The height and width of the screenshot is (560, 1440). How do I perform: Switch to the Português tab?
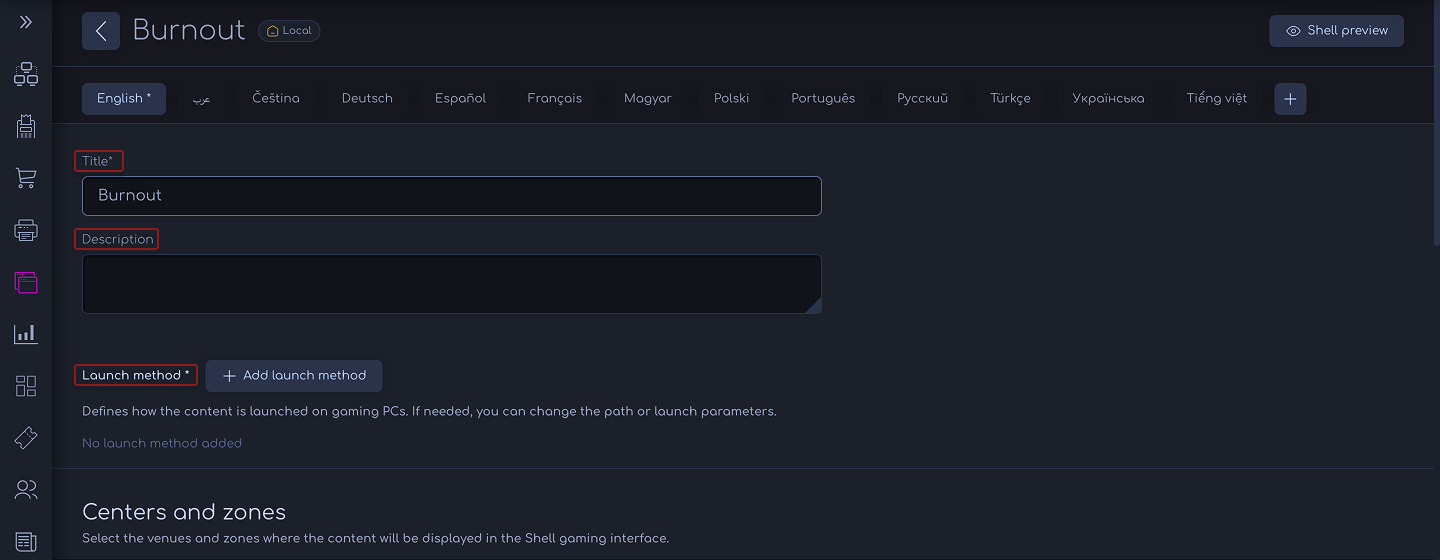coord(823,99)
